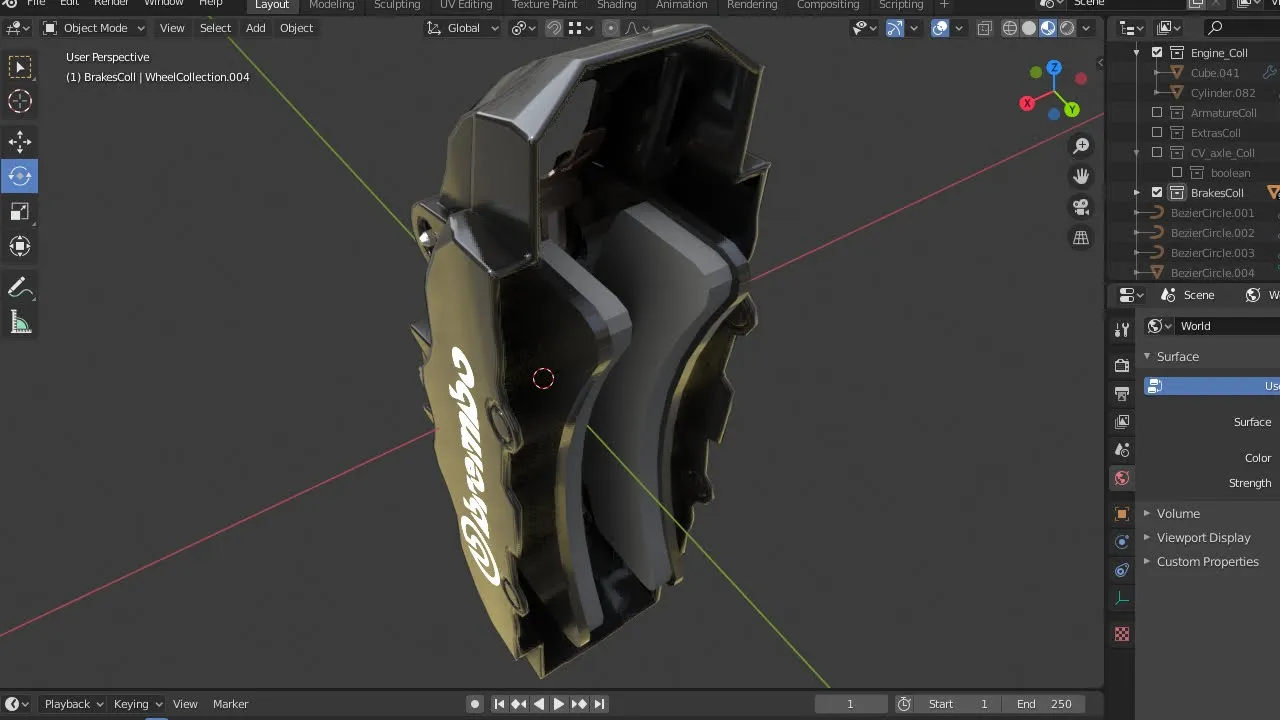Open the Object Mode dropdown
Screen dimensions: 1280x720
[x=95, y=28]
